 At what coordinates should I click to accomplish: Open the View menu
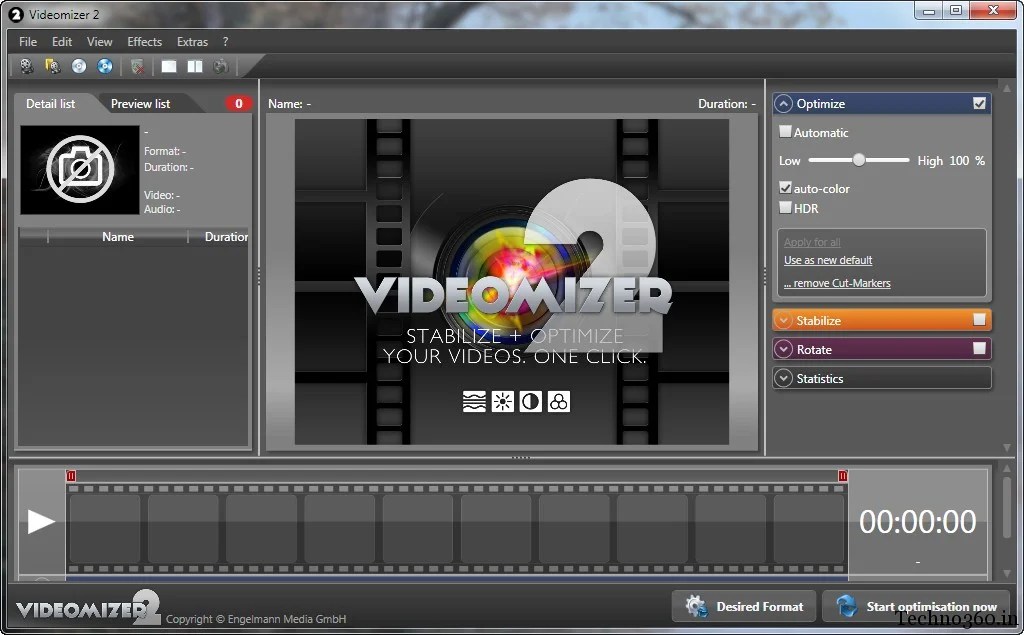pos(99,41)
